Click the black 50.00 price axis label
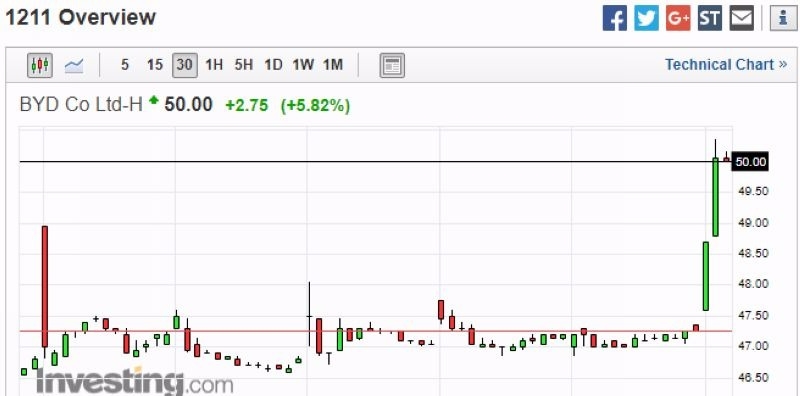Image resolution: width=800 pixels, height=396 pixels. 750,162
